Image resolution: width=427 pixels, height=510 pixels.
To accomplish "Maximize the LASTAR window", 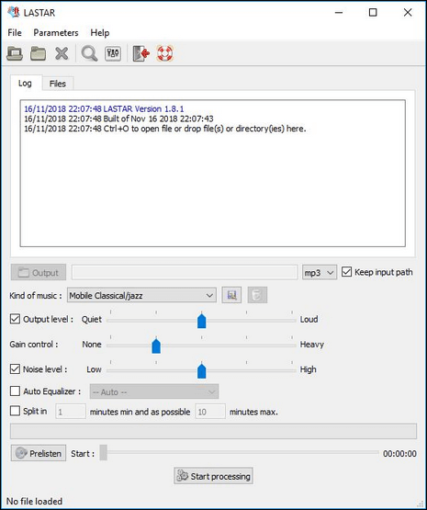I will (373, 13).
